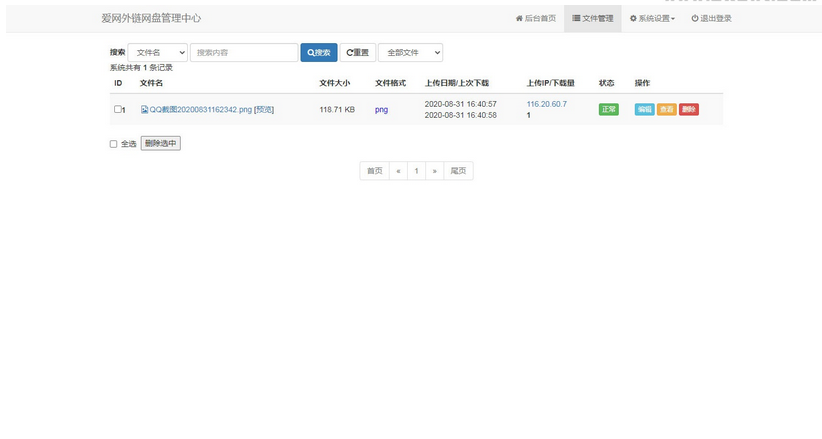Click the 系统共有 1 条记录 record count text

(x=141, y=68)
